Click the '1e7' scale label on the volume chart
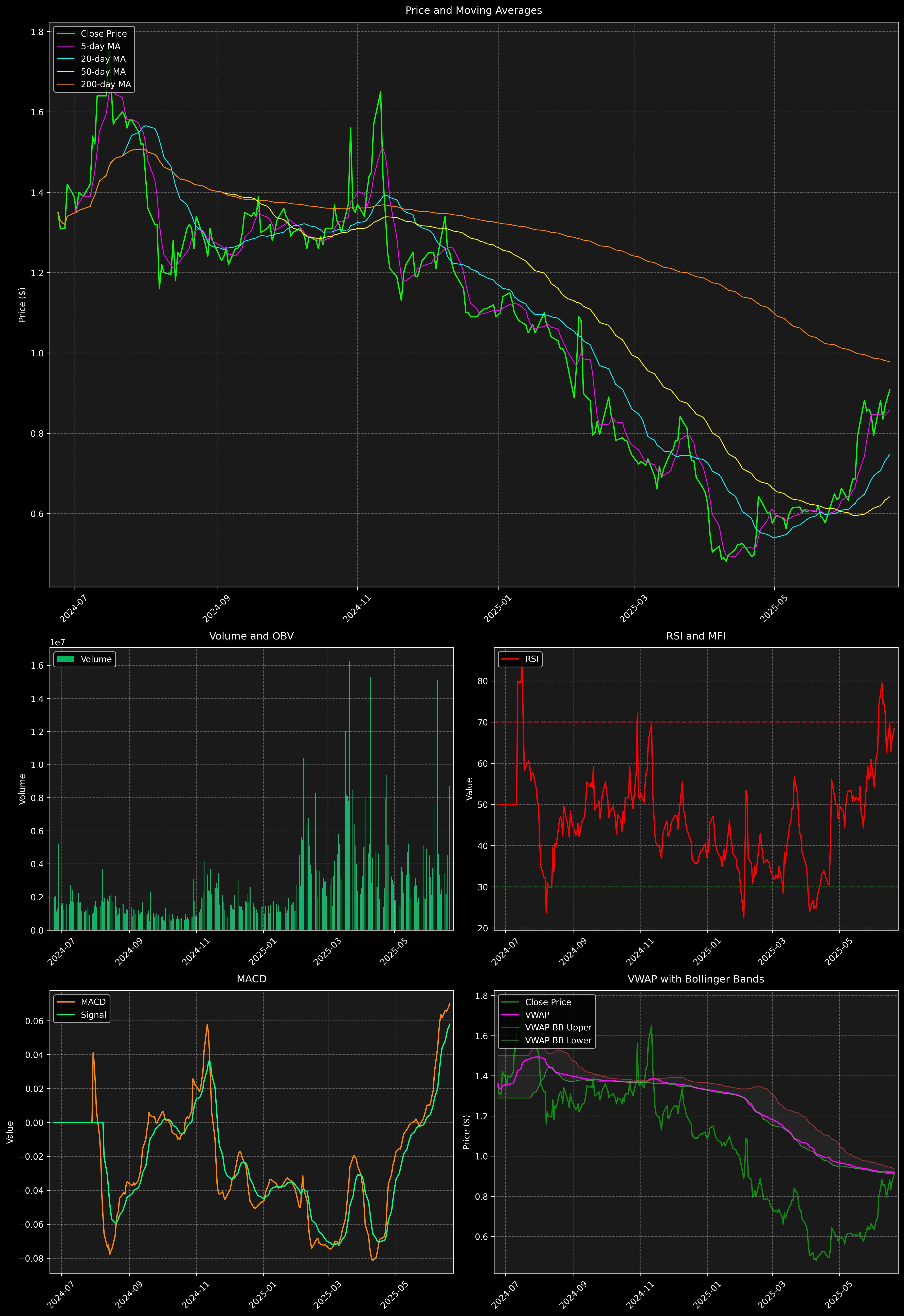Viewport: 904px width, 1316px height. click(58, 643)
